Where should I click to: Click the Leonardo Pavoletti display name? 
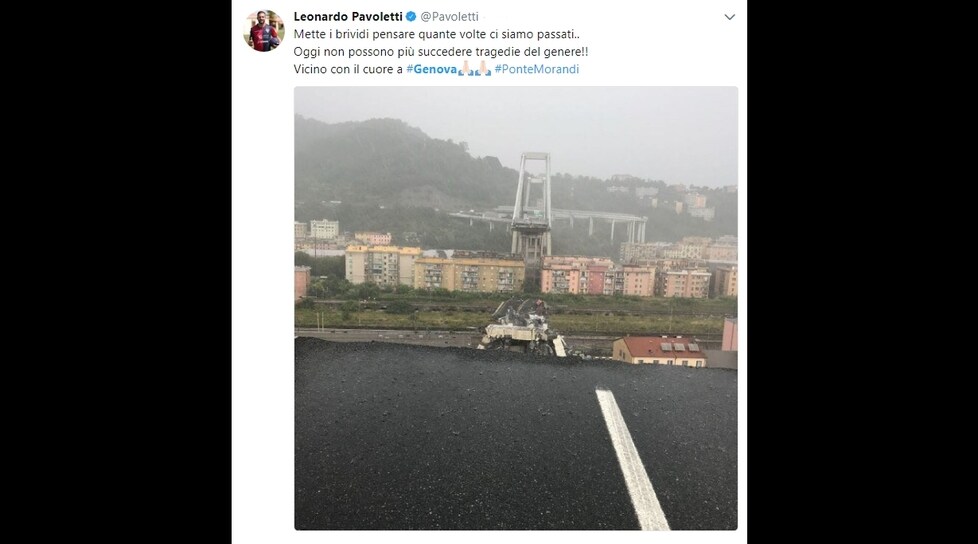click(x=348, y=16)
